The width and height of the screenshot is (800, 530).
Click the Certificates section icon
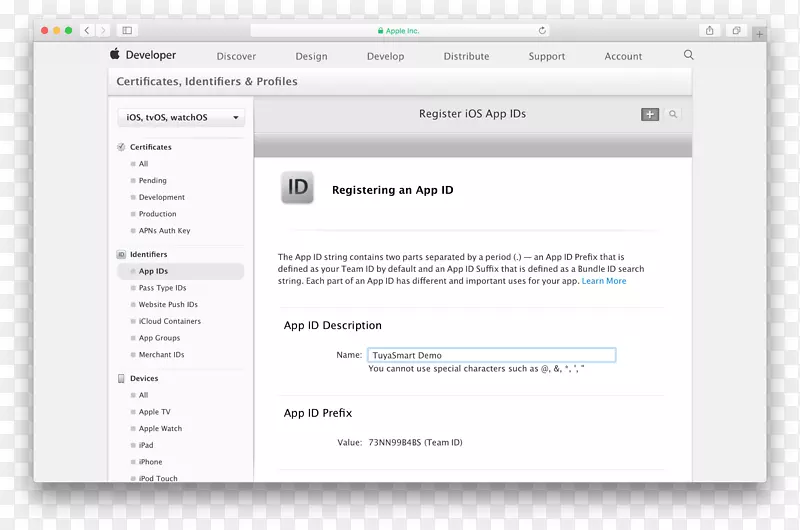point(121,147)
